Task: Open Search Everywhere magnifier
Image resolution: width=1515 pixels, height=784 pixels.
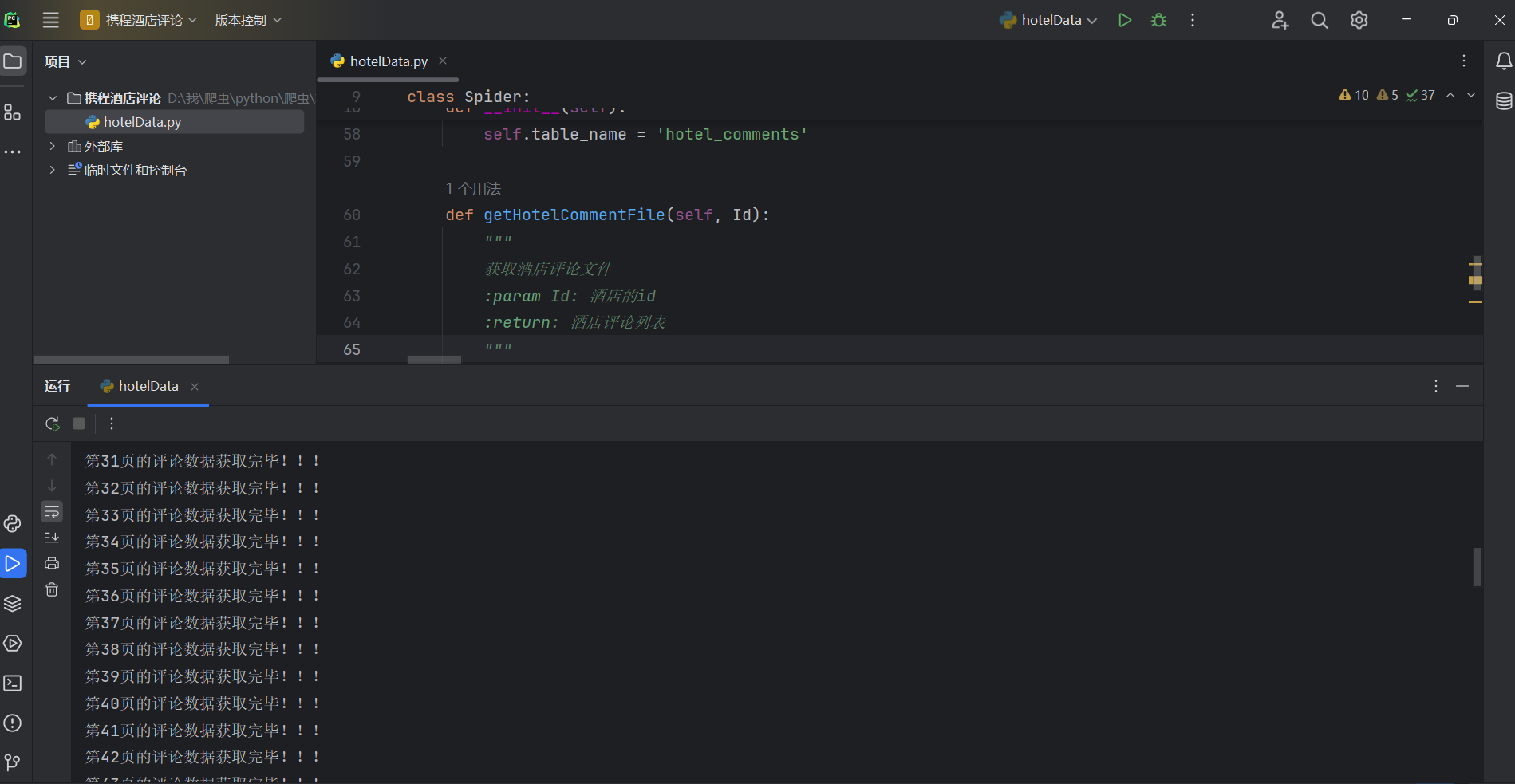Action: [1320, 20]
